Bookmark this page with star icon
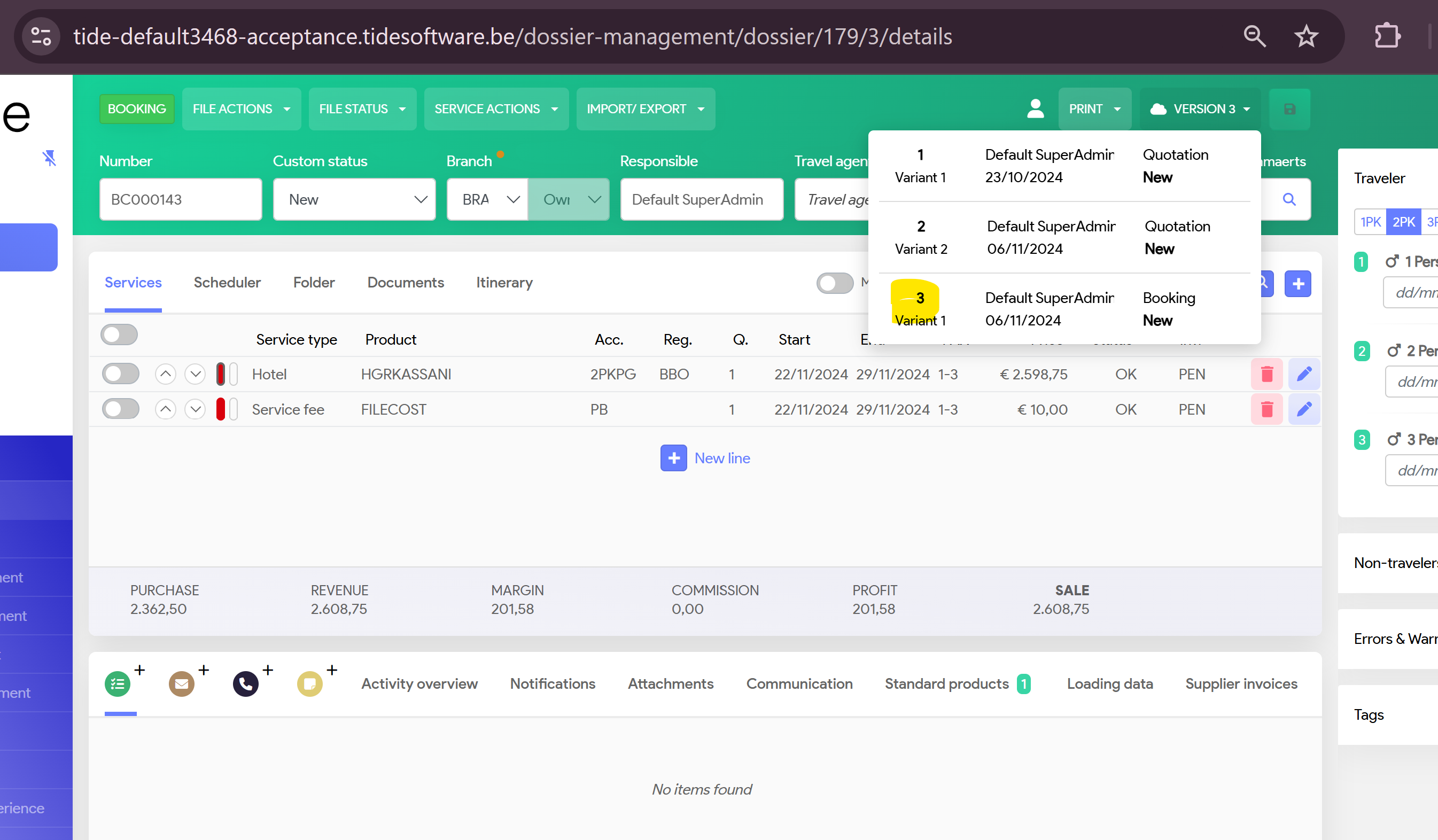 (x=1305, y=36)
